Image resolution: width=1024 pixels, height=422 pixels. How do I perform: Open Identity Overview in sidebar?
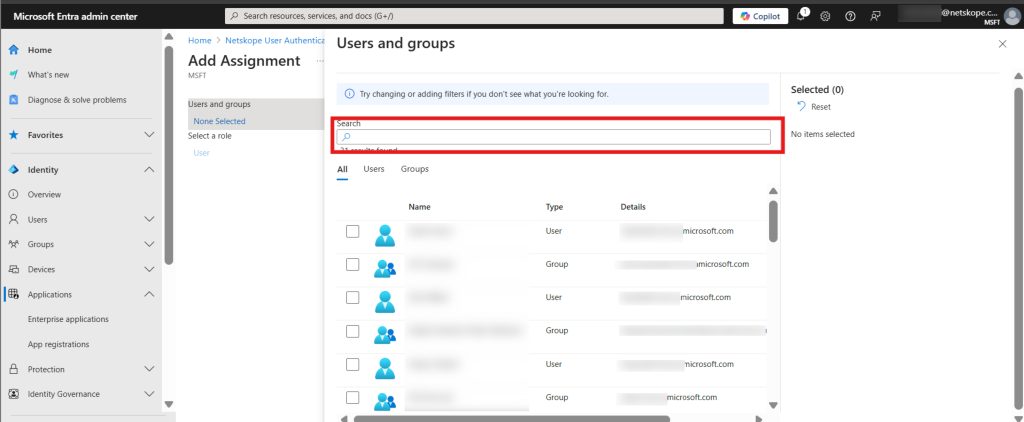[x=44, y=195]
